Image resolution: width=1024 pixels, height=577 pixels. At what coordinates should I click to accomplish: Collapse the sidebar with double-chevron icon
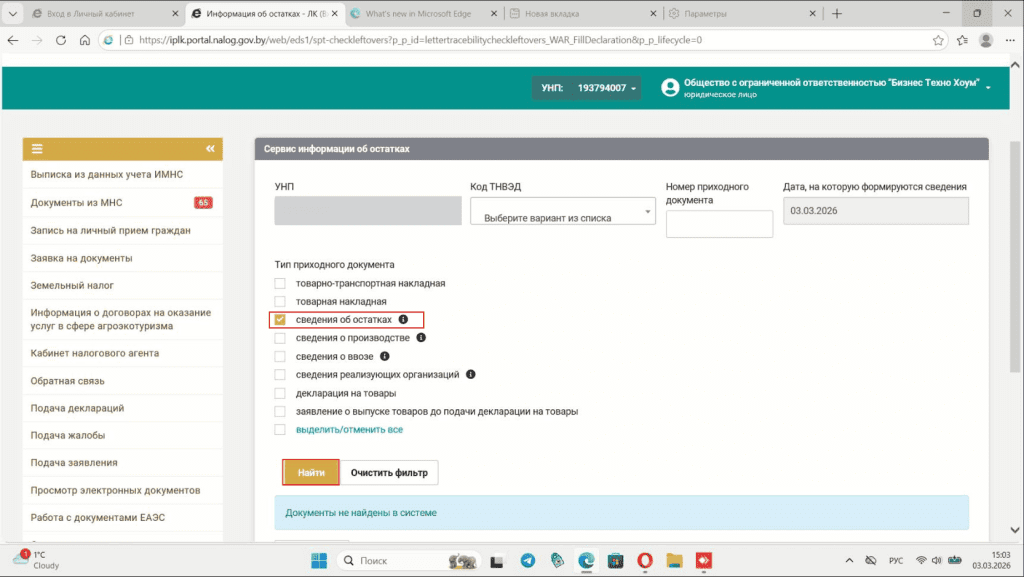click(210, 149)
